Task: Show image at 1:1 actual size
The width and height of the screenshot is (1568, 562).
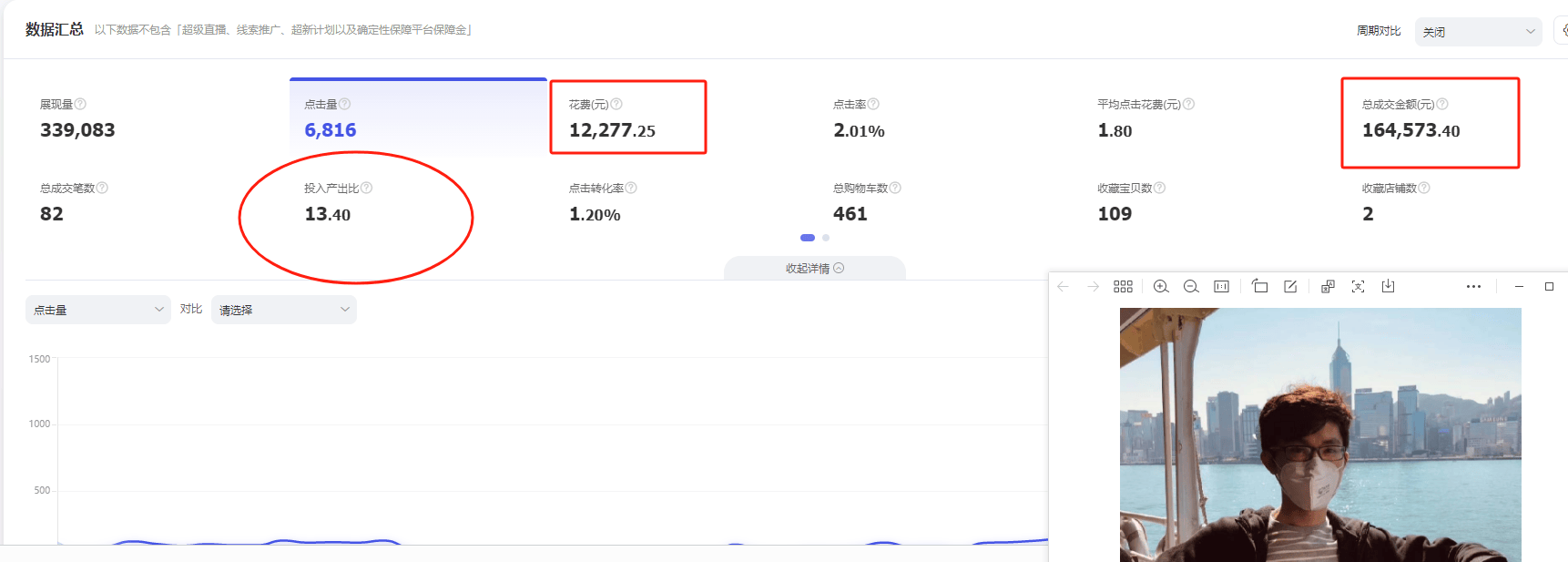Action: tap(1221, 287)
